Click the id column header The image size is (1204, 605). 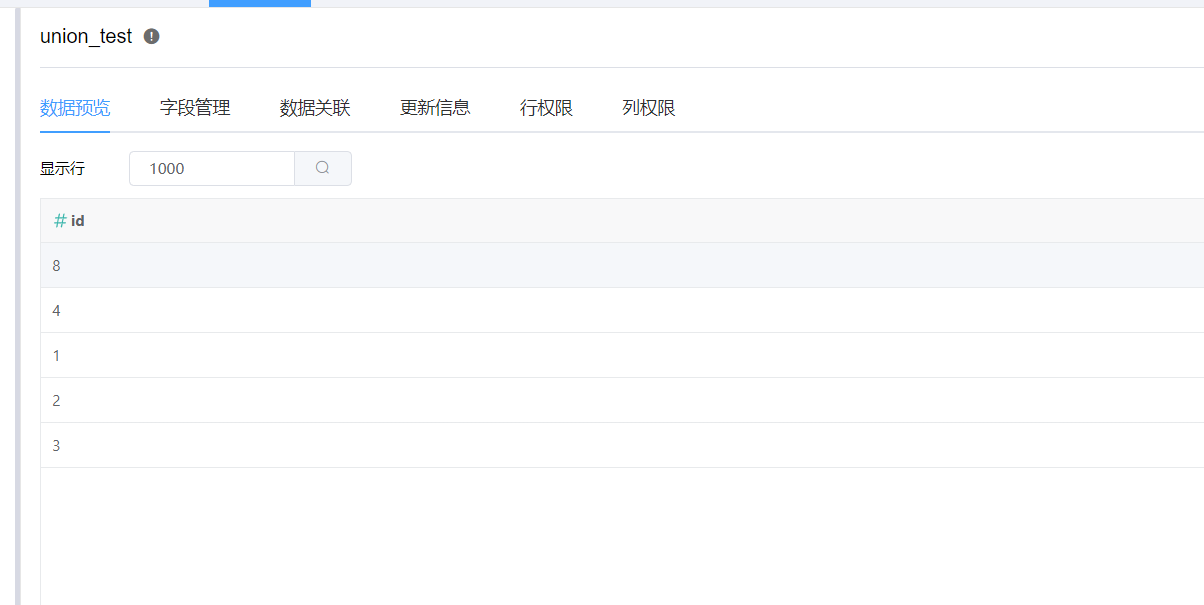78,220
